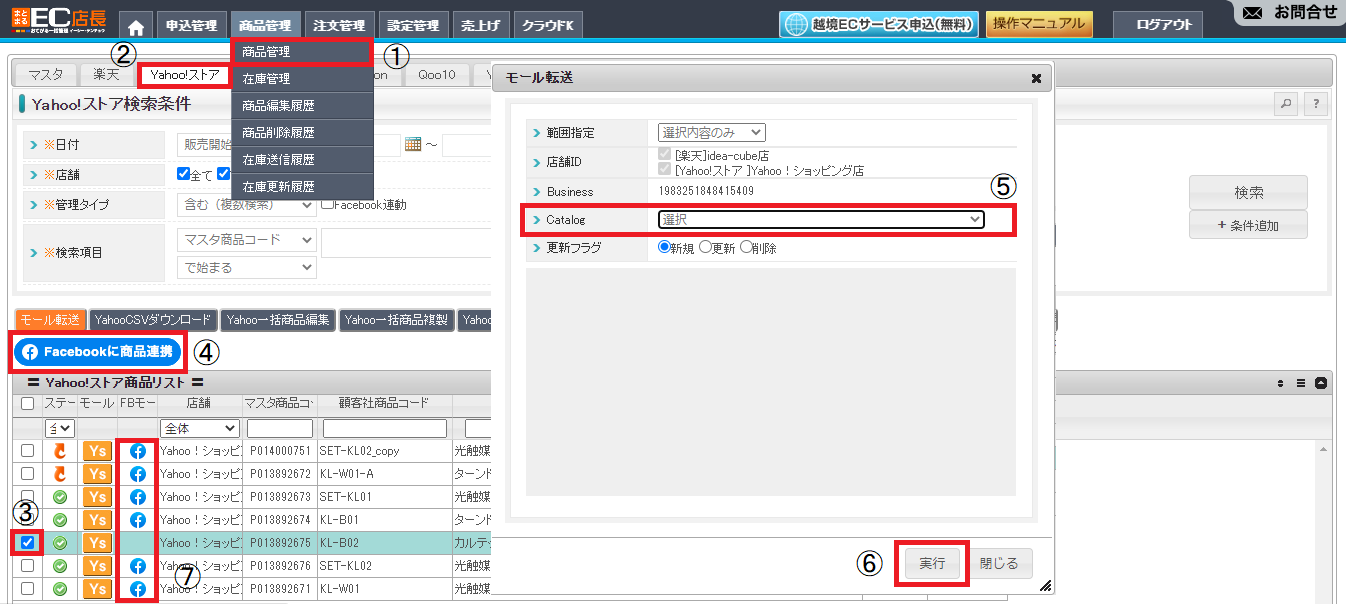Check the row checkbox for KL-W01-A

tap(28, 474)
